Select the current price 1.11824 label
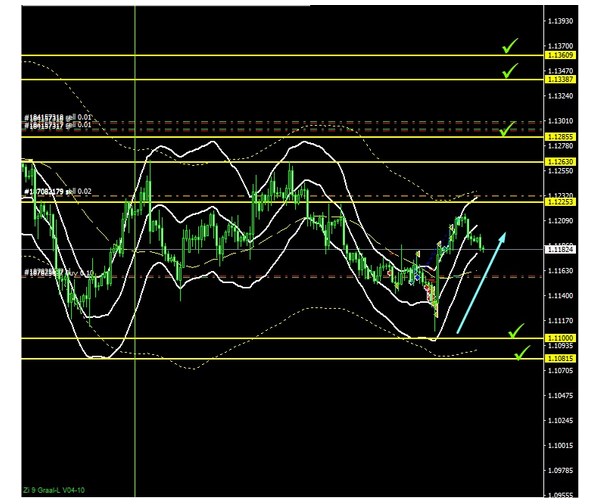This screenshot has width=591, height=504. [x=560, y=250]
